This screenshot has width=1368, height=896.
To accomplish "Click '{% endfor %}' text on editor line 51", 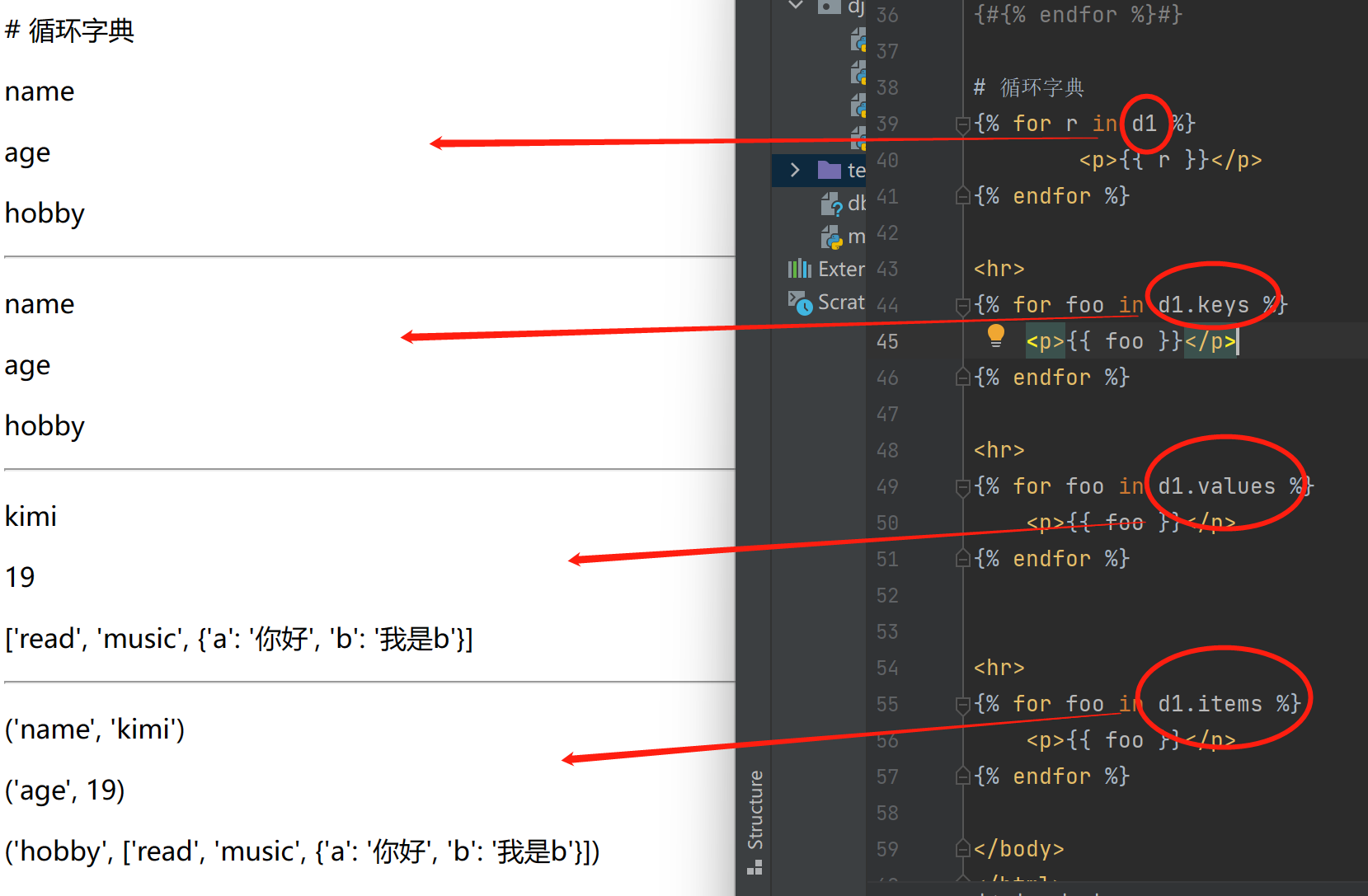I will pyautogui.click(x=1052, y=559).
